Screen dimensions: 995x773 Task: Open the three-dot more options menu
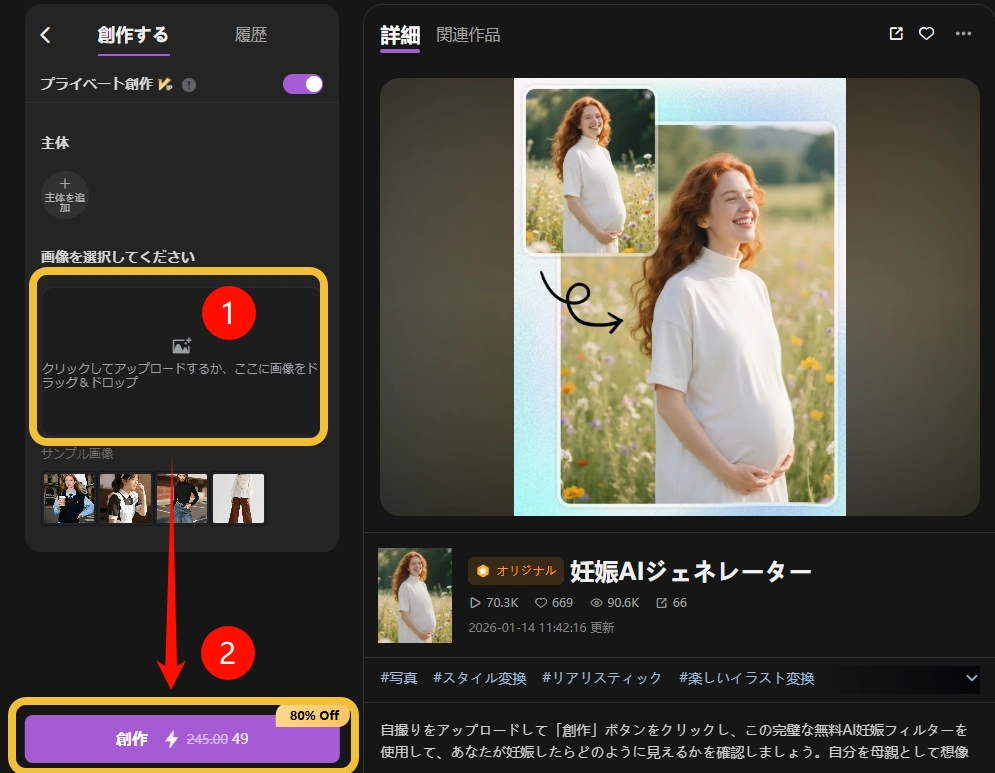[x=963, y=34]
